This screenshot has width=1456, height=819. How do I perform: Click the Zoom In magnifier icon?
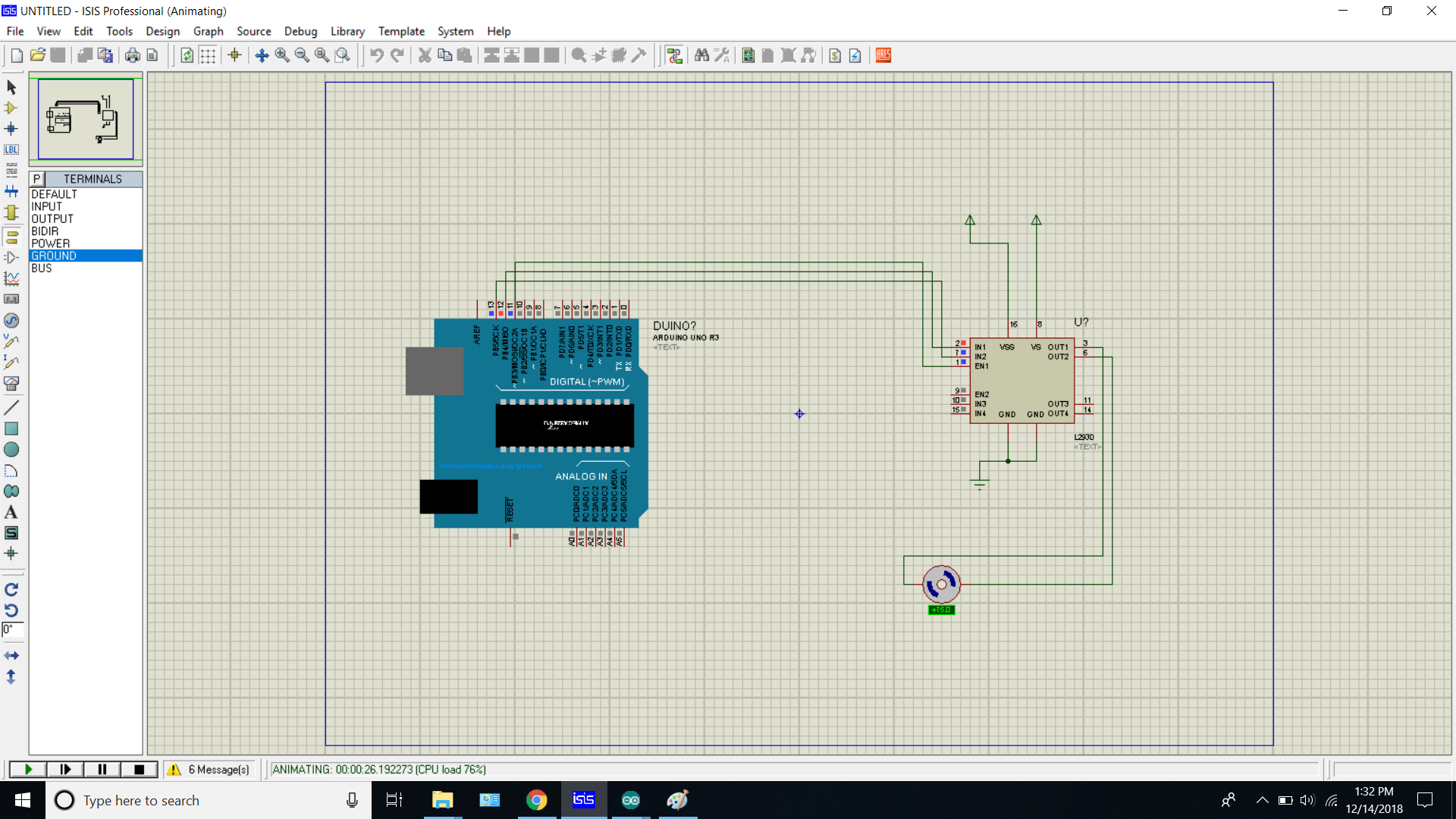tap(282, 55)
